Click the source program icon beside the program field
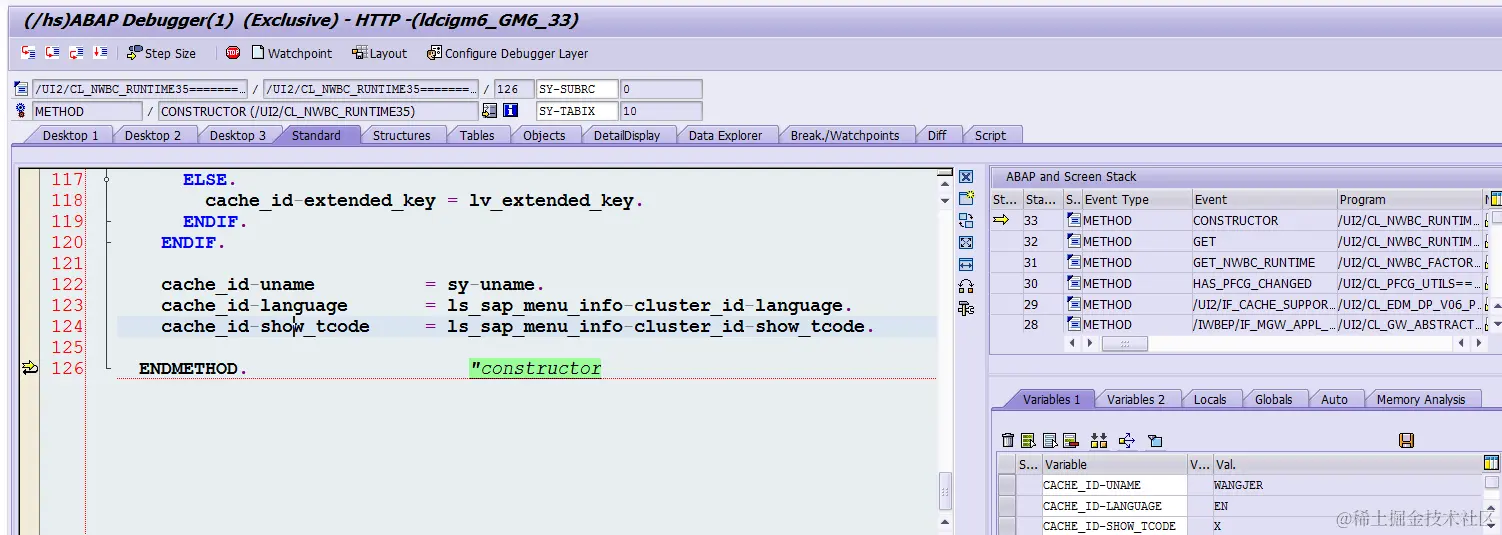Screen dimensions: 1502x535 [x=21, y=89]
